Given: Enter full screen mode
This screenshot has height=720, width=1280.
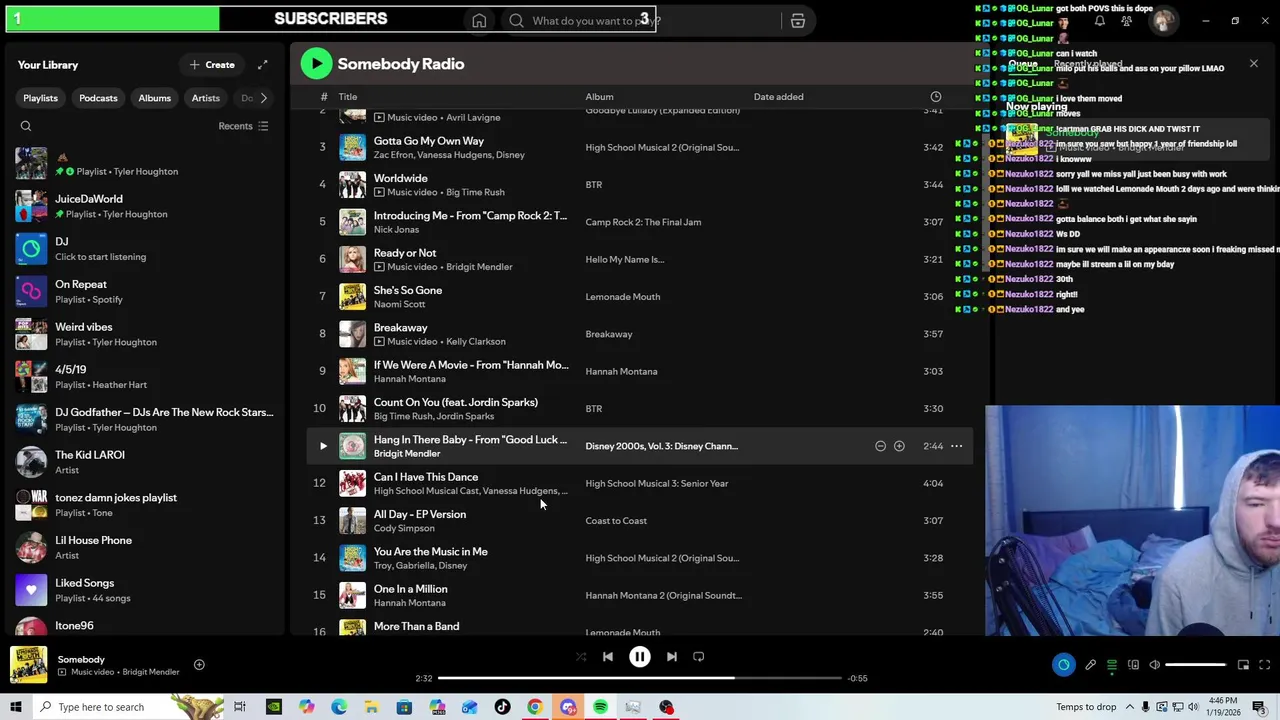Looking at the screenshot, I should click(1264, 665).
